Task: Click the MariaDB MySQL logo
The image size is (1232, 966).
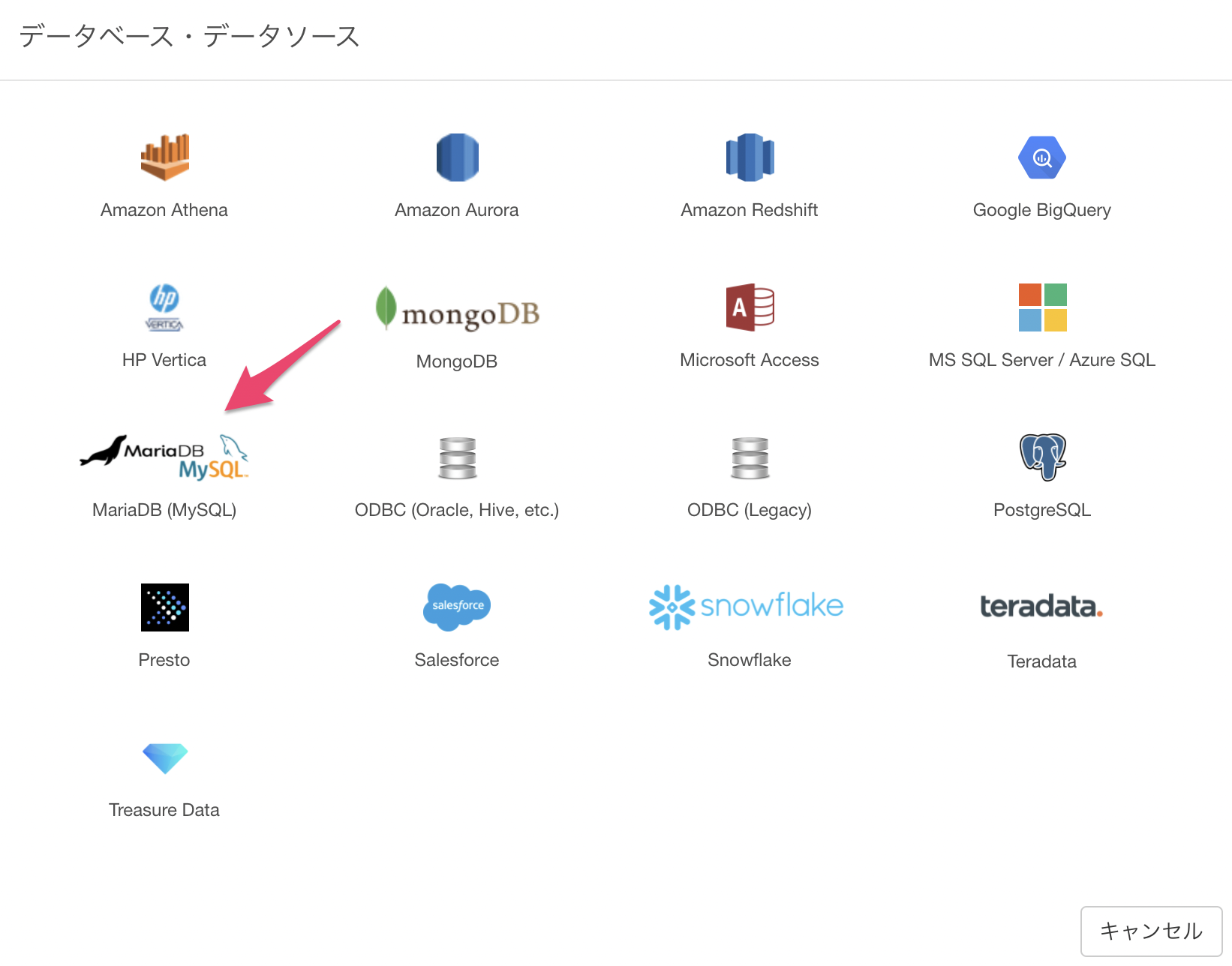Action: (164, 457)
